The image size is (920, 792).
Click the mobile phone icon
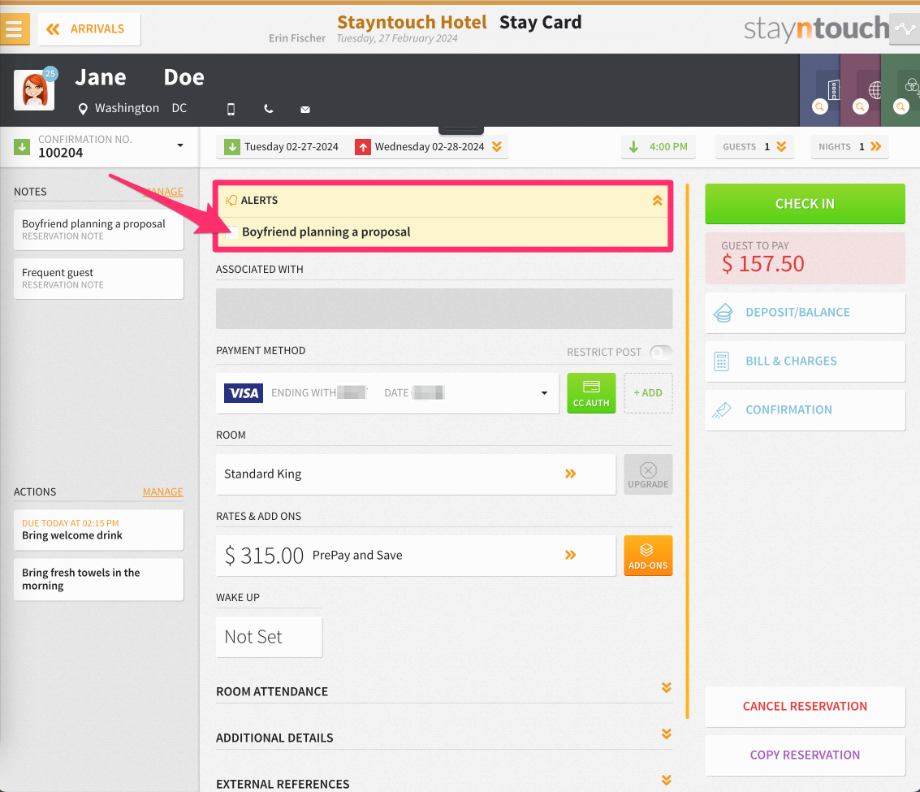click(x=231, y=109)
